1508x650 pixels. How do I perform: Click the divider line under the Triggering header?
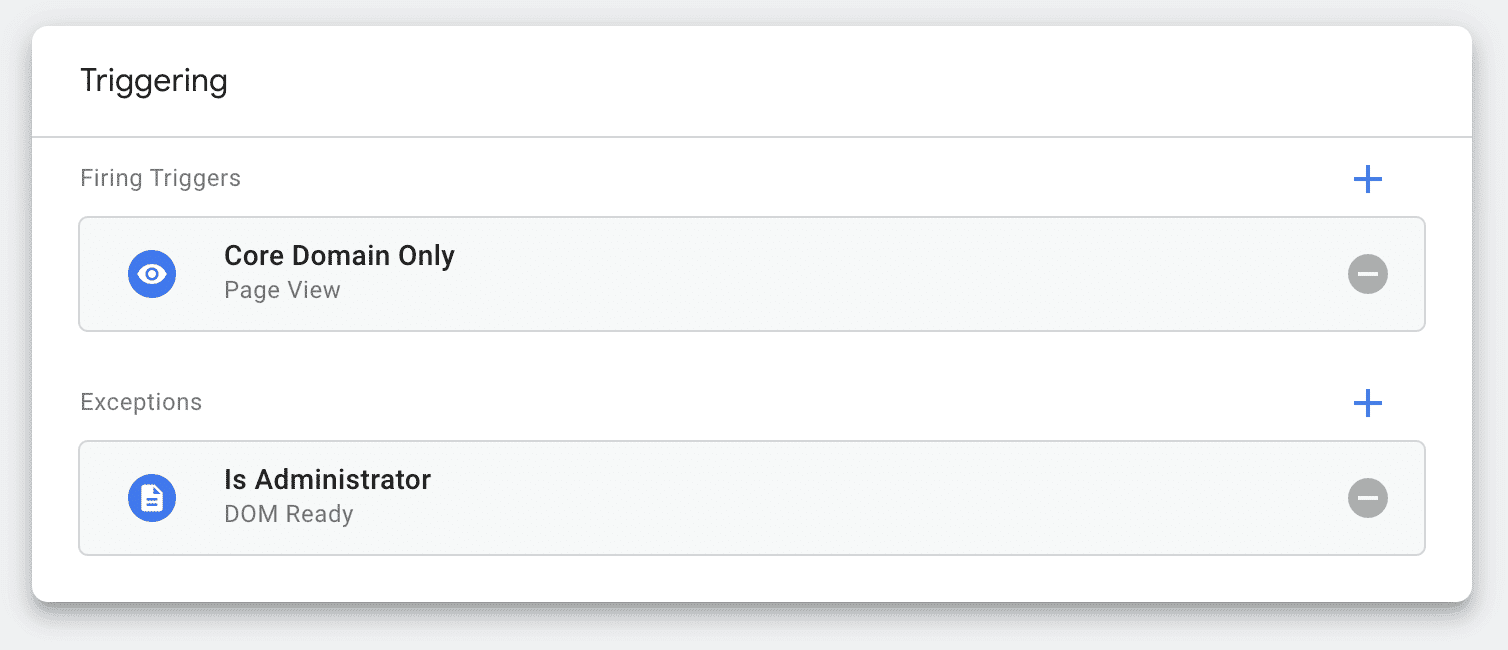[752, 136]
